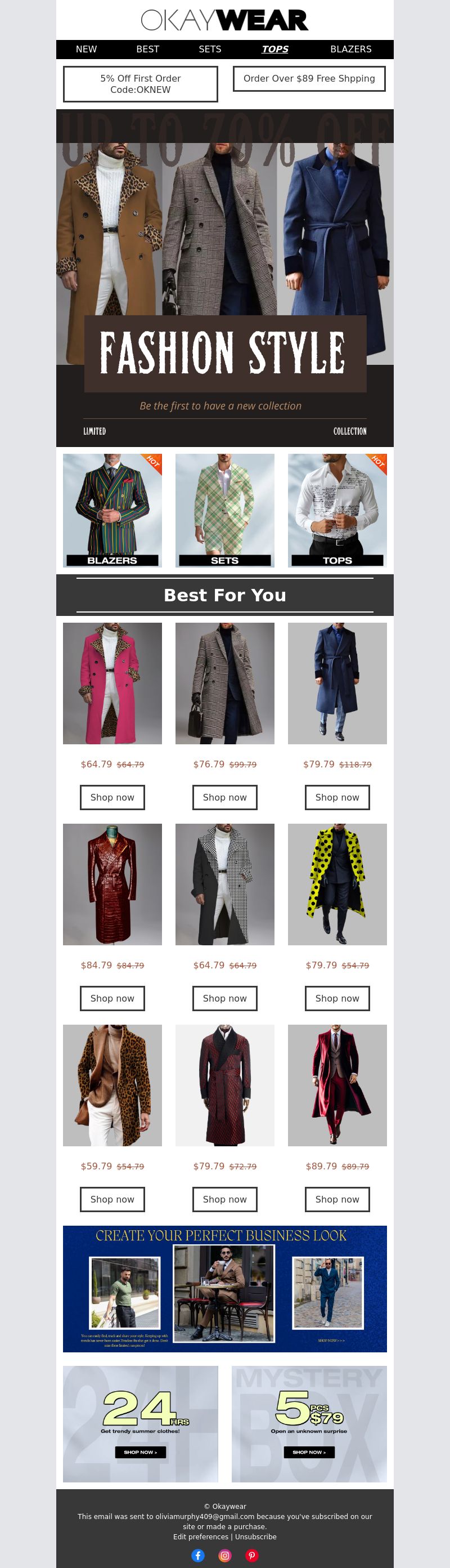This screenshot has height=1568, width=450.
Task: Select the TOPS navigation item
Action: (275, 50)
